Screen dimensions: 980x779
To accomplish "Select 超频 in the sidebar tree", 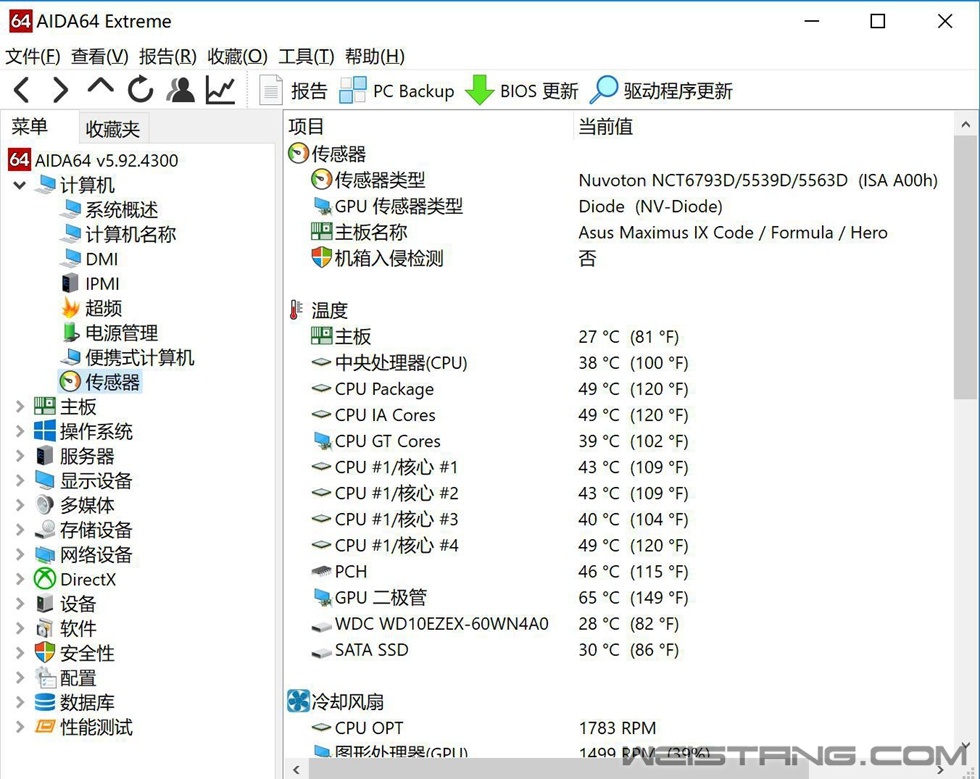I will (103, 308).
